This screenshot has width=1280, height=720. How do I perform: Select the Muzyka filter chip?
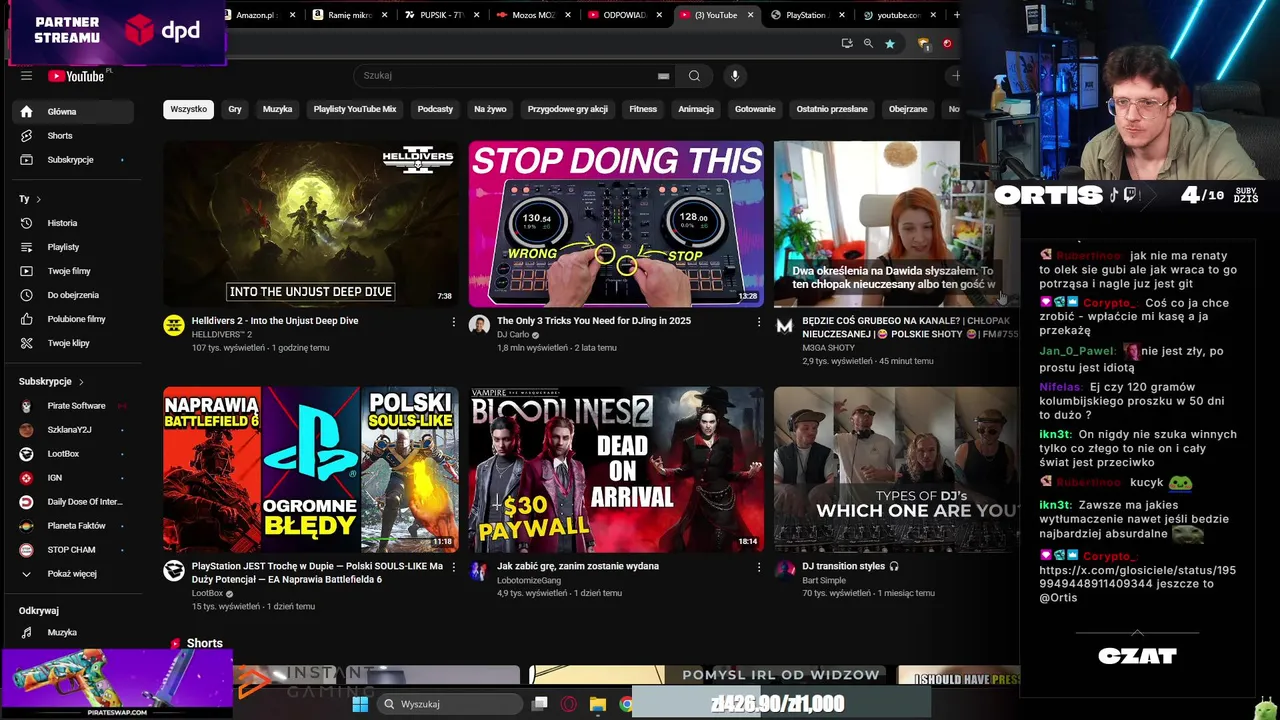(277, 109)
